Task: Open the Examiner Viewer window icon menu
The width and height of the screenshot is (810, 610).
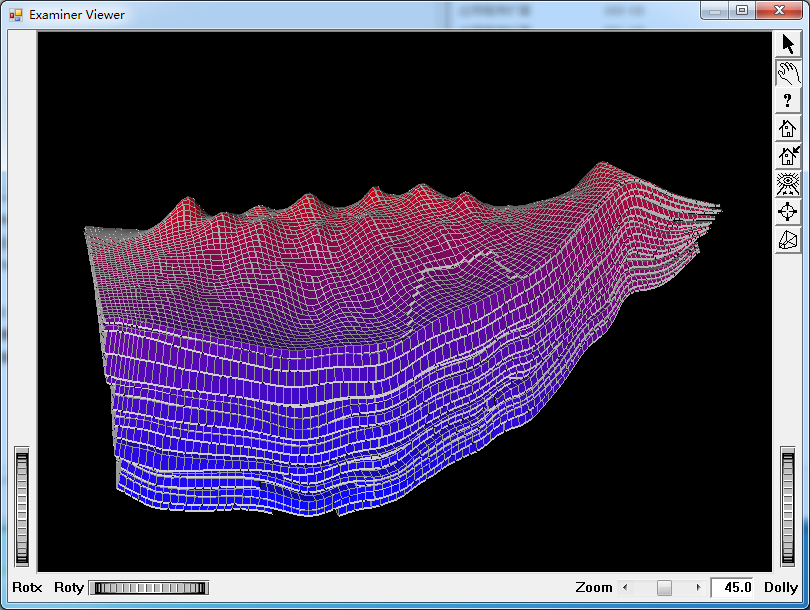Action: coord(15,15)
